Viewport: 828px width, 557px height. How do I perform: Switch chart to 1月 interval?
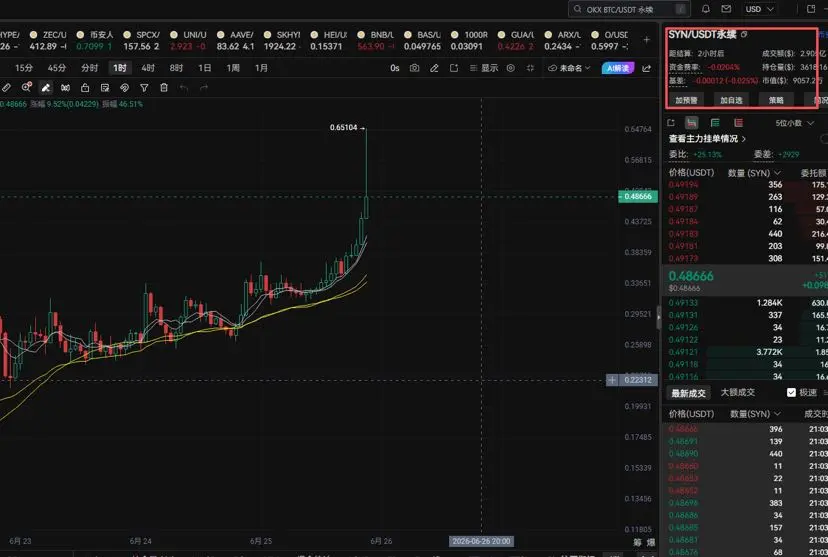(261, 68)
